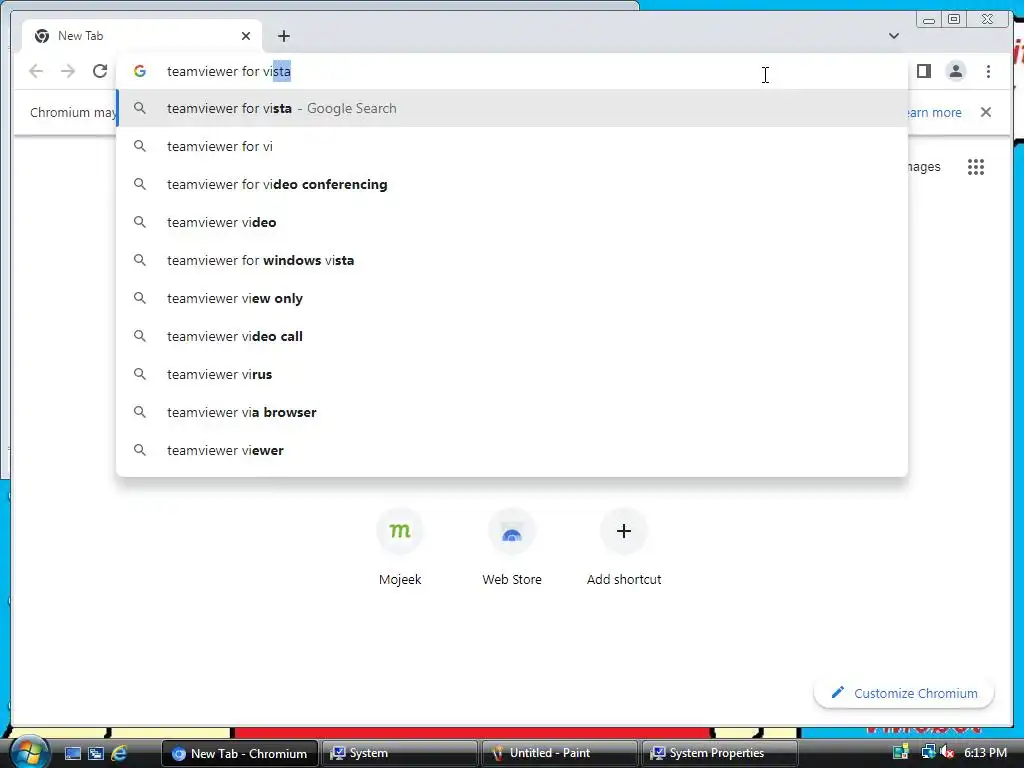The width and height of the screenshot is (1024, 768).
Task: Select the 'teamviewer video' suggestion
Action: pyautogui.click(x=512, y=222)
